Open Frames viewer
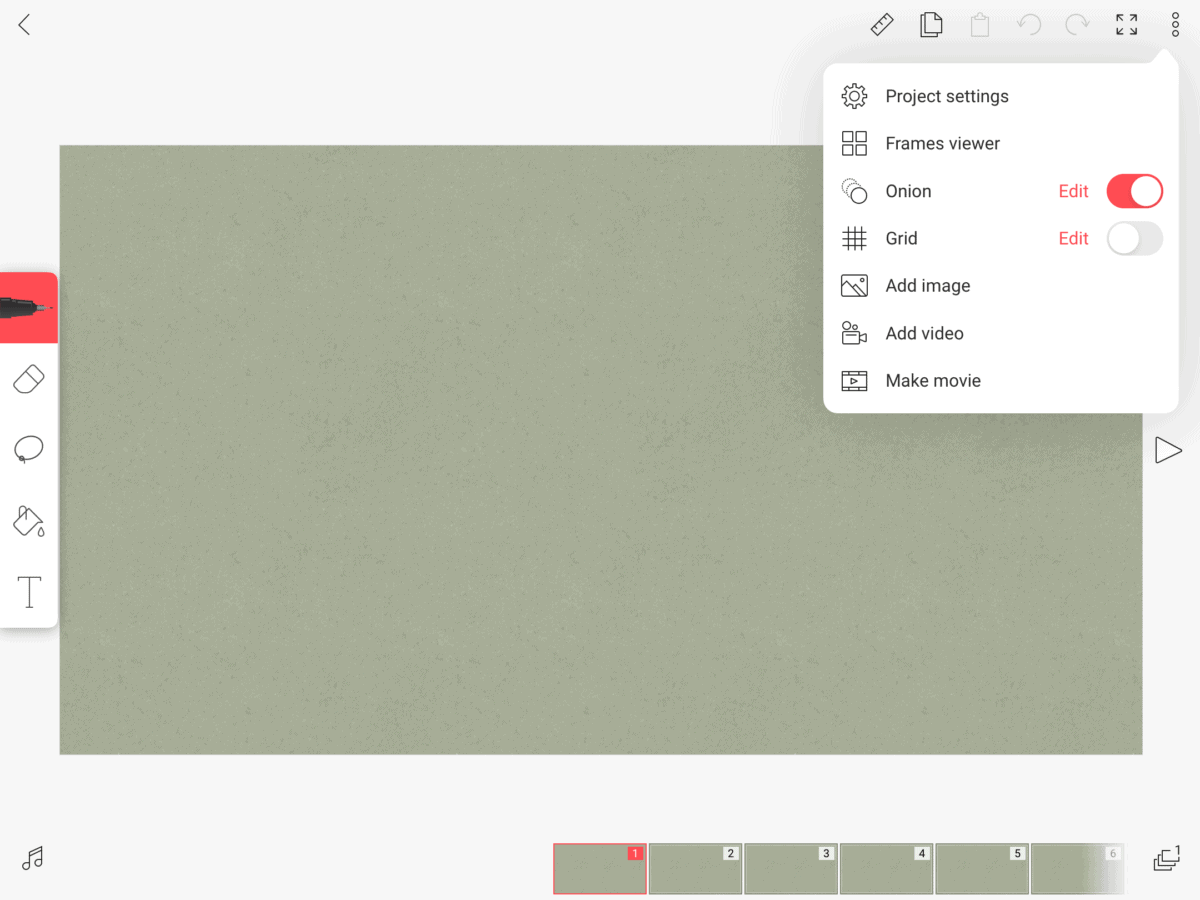1200x900 pixels. (x=942, y=144)
